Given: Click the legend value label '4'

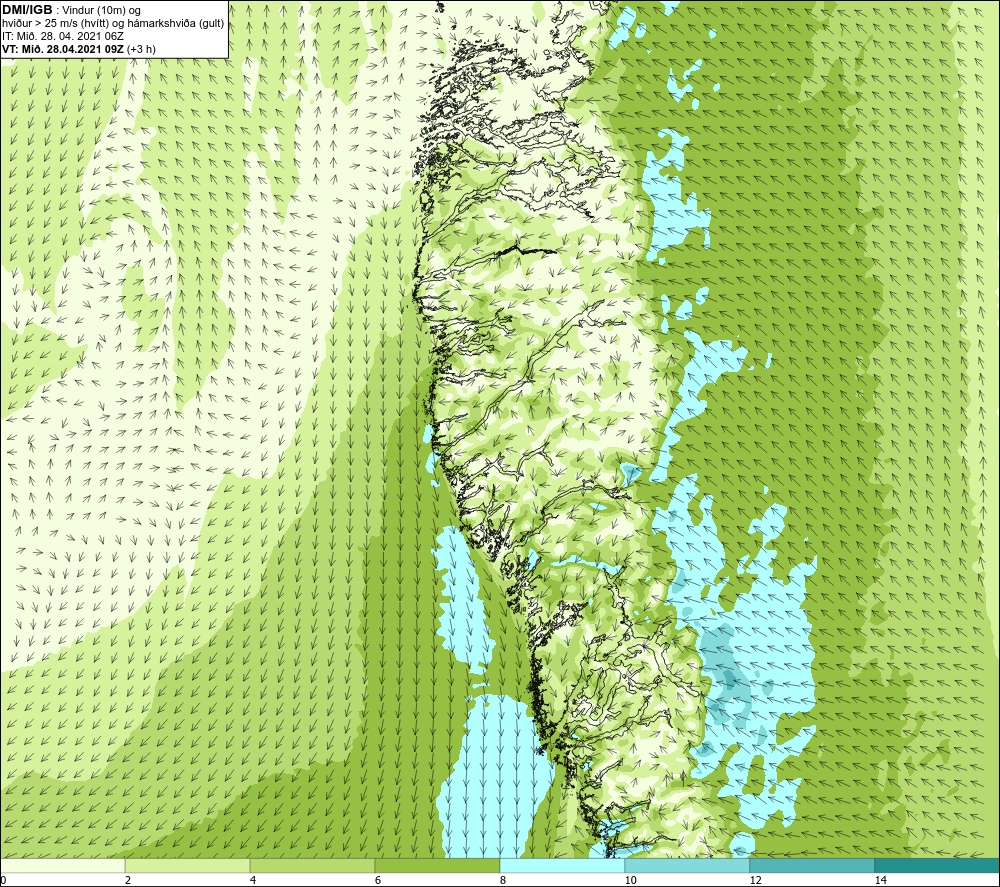Looking at the screenshot, I should [253, 881].
